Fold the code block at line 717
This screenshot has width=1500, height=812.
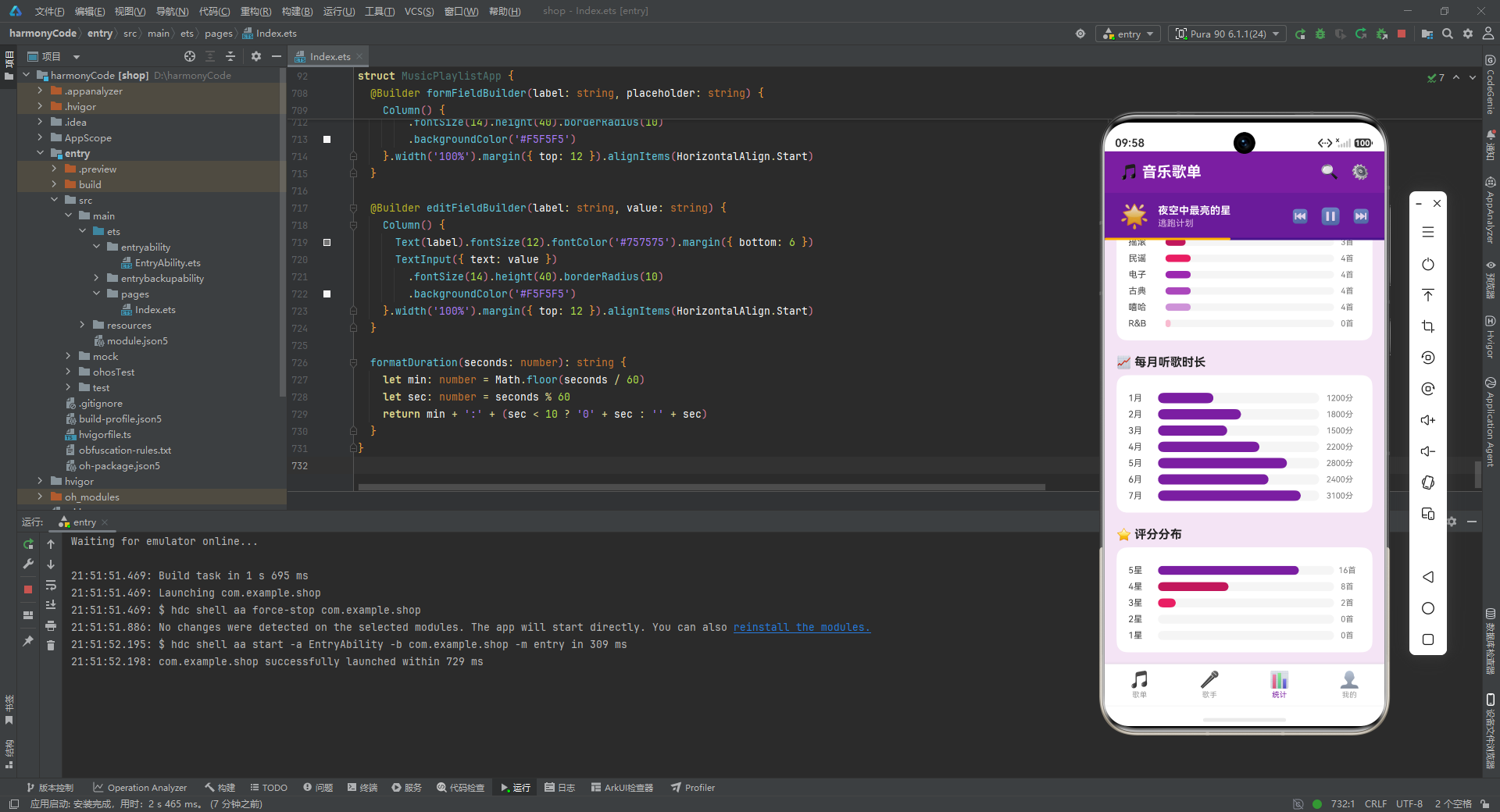click(353, 208)
